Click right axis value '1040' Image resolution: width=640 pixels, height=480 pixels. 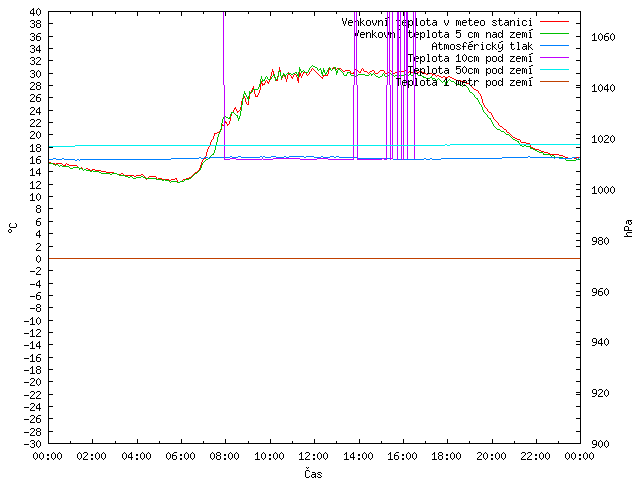603,88
